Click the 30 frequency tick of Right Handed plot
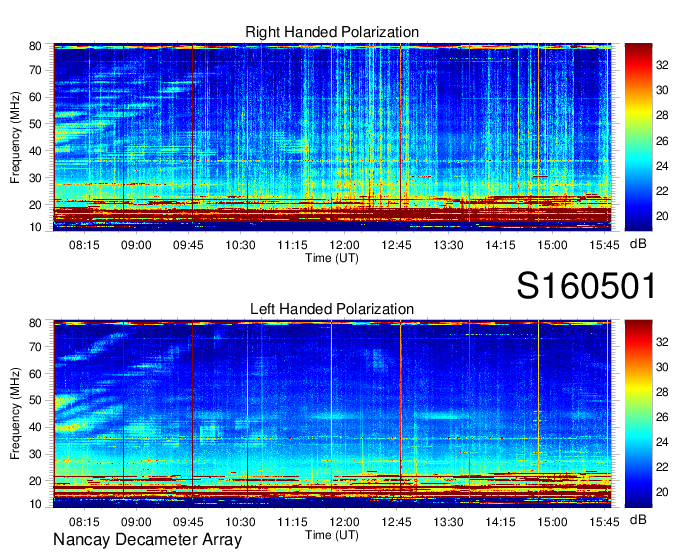The image size is (680, 552). click(35, 178)
